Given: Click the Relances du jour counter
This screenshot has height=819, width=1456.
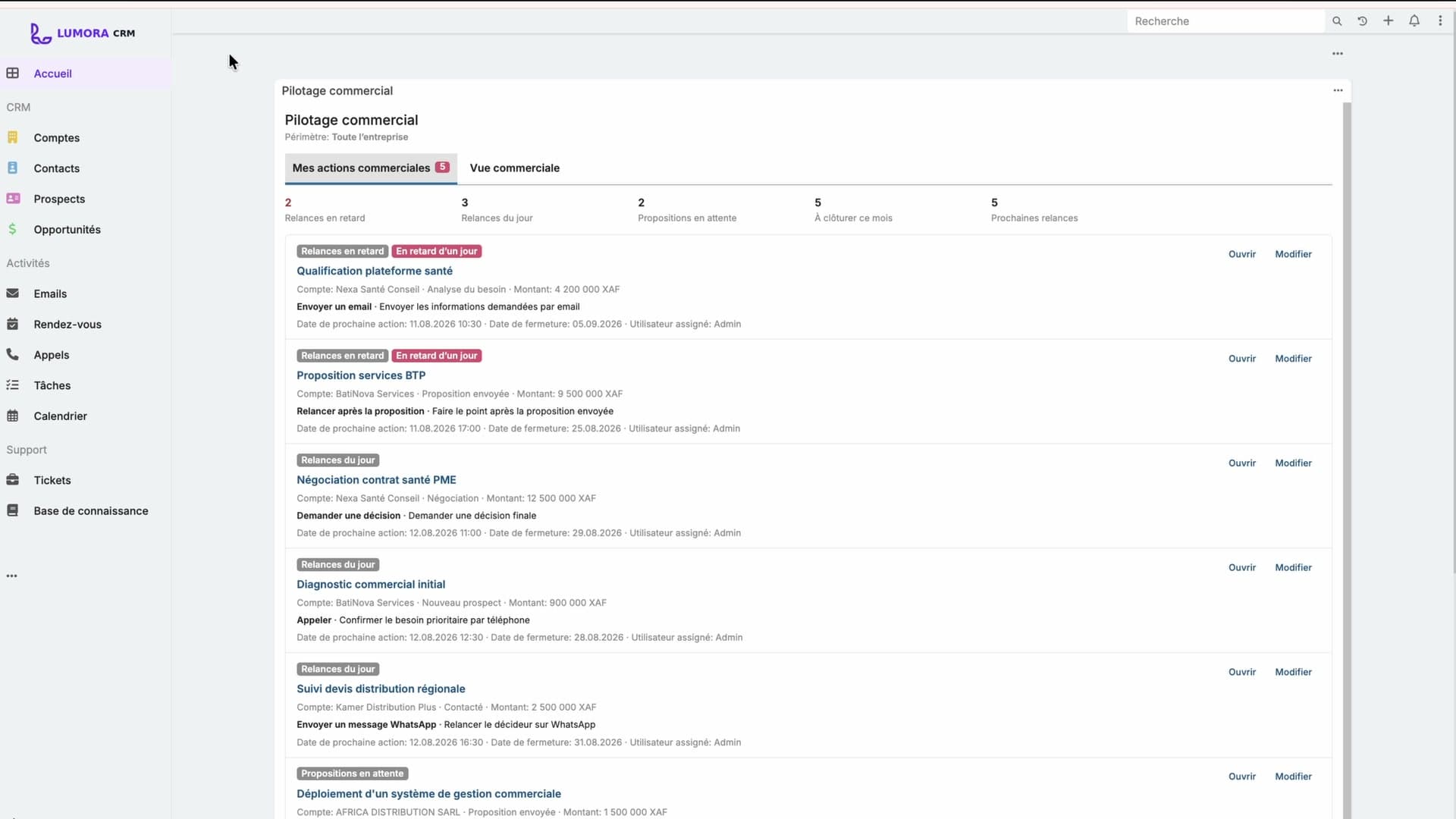Looking at the screenshot, I should [497, 210].
